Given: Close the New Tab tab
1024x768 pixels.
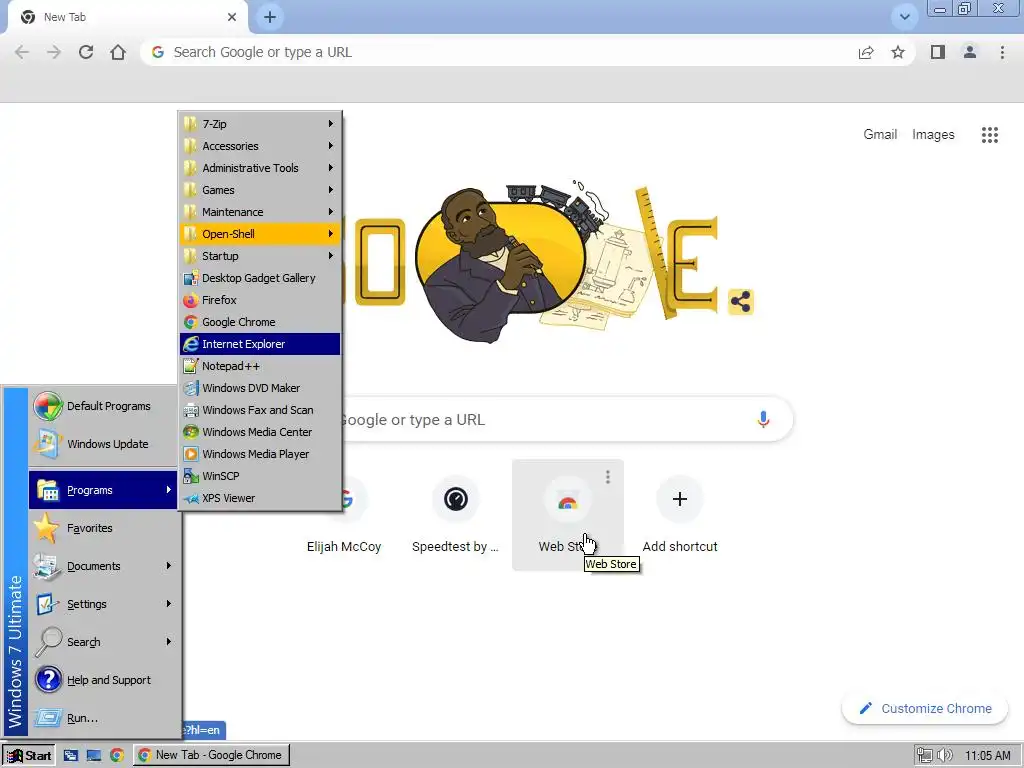Looking at the screenshot, I should click(x=232, y=17).
